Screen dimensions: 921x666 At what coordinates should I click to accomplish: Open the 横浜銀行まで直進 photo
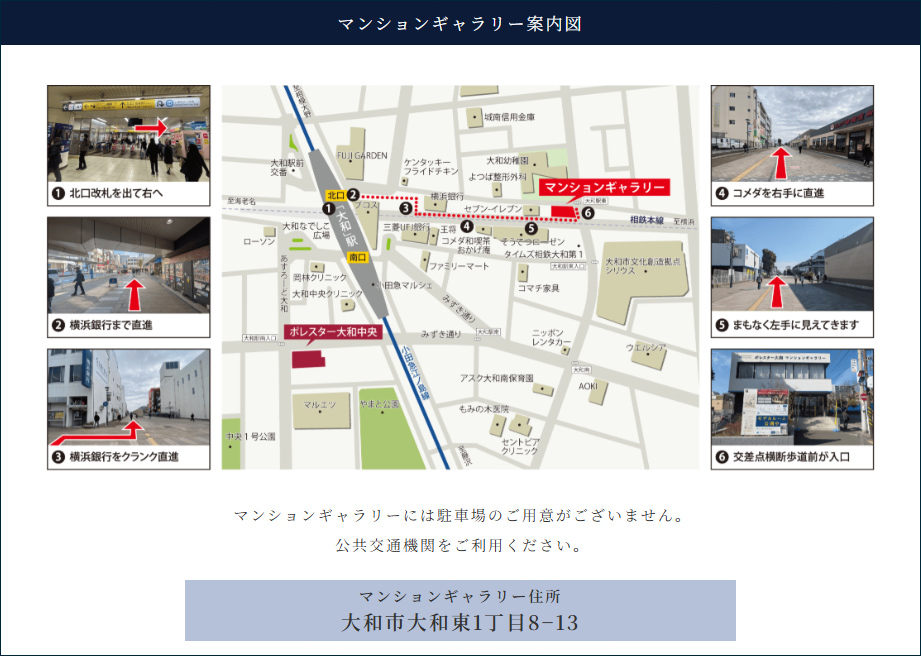coord(128,265)
